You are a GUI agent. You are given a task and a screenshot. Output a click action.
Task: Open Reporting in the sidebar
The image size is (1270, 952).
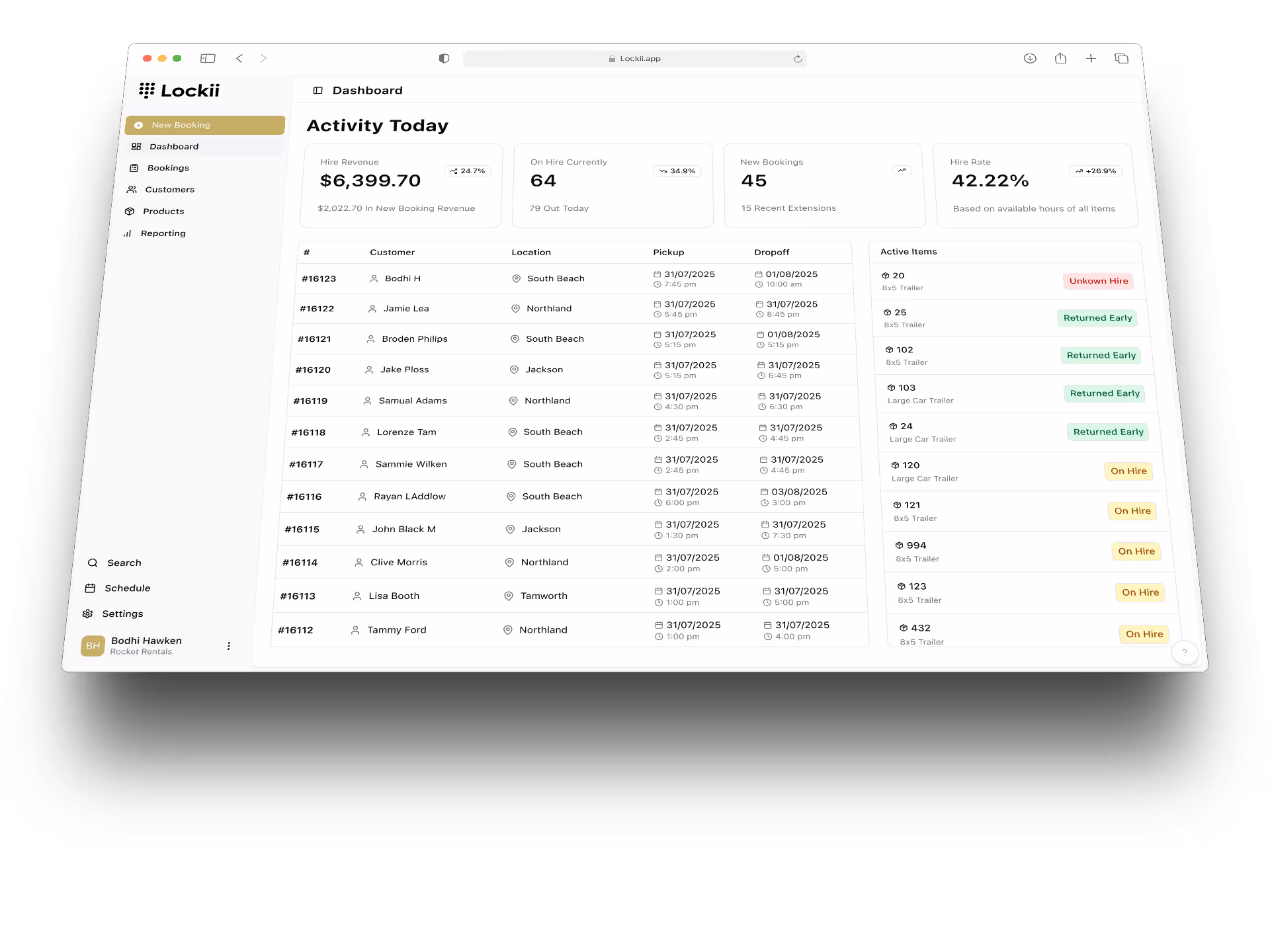pyautogui.click(x=163, y=233)
